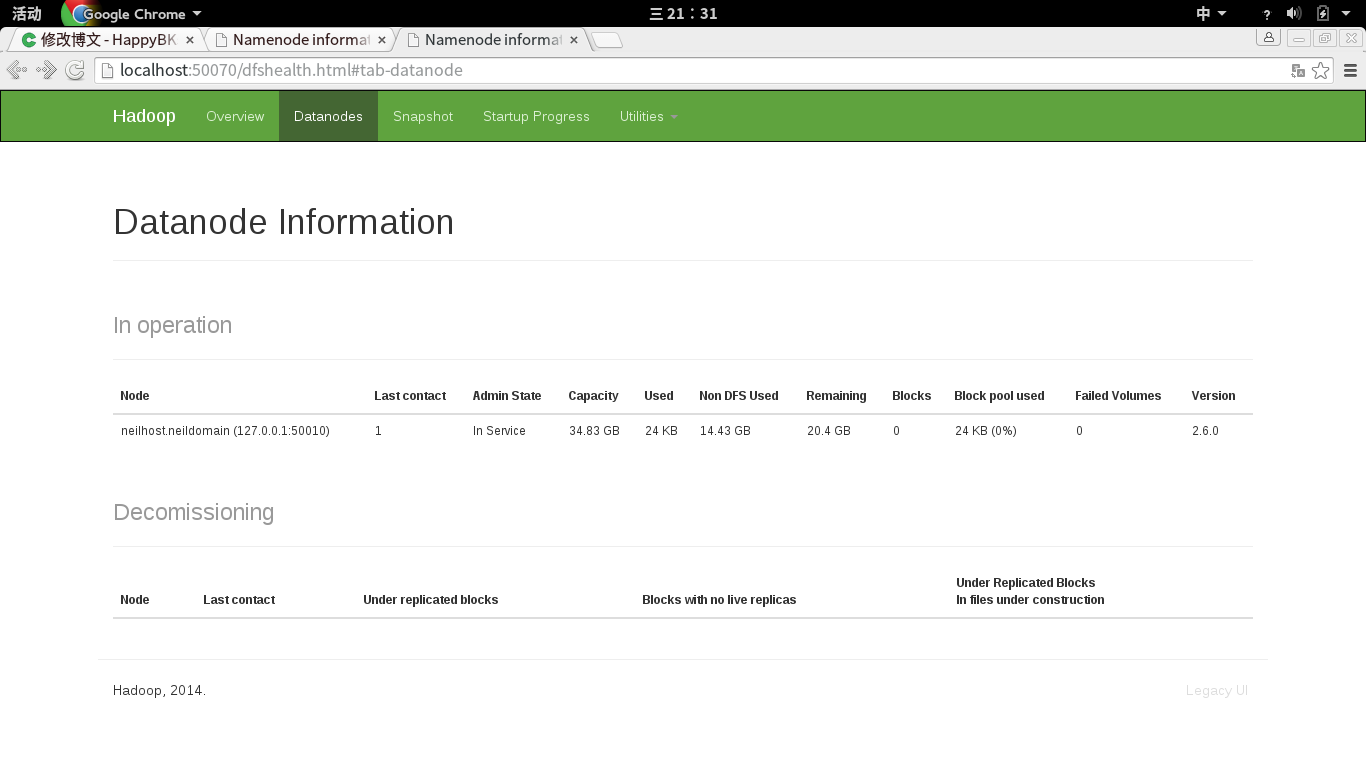Click the Under replicated blocks header

(430, 600)
